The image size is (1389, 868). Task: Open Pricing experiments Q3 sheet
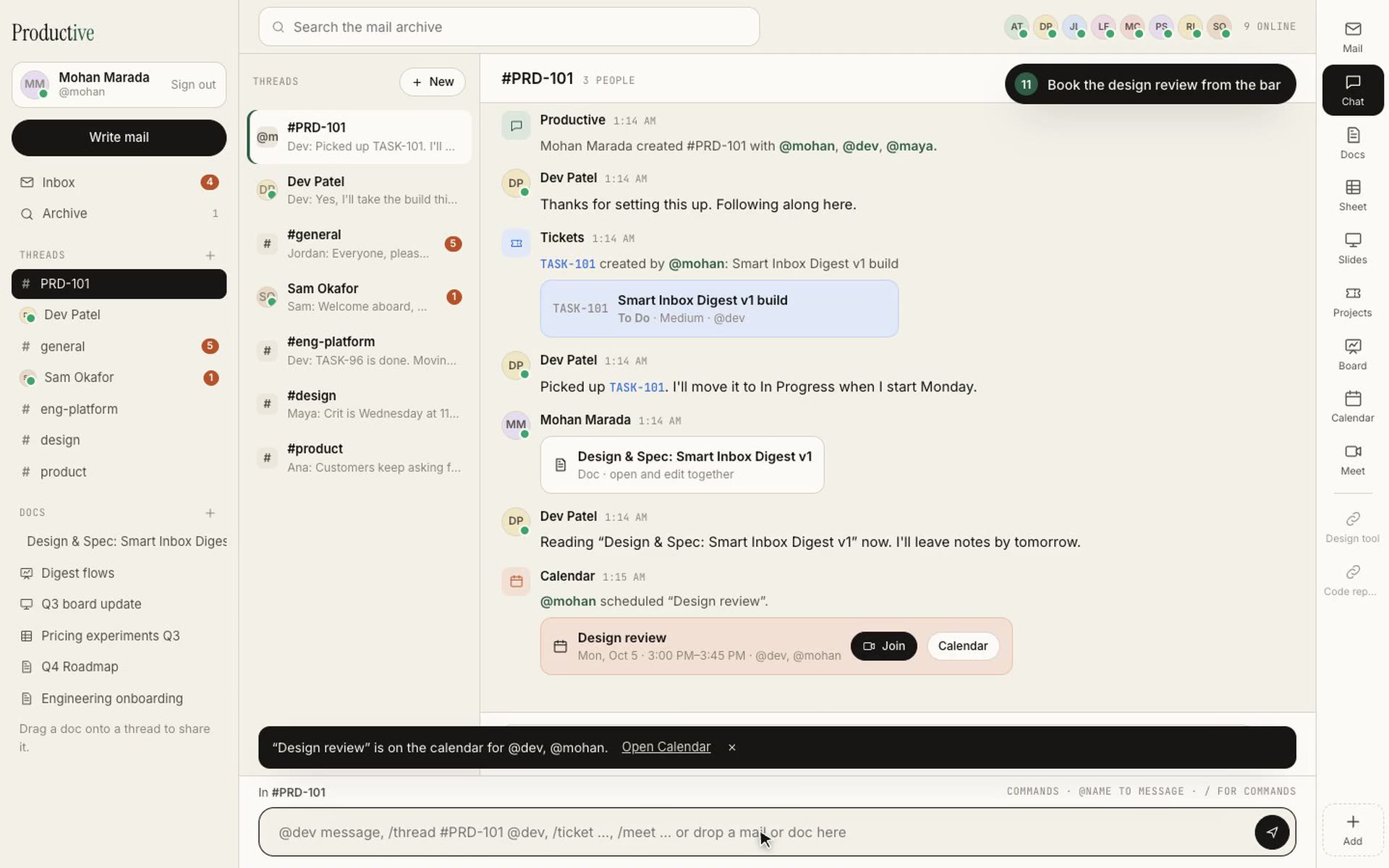(119, 636)
